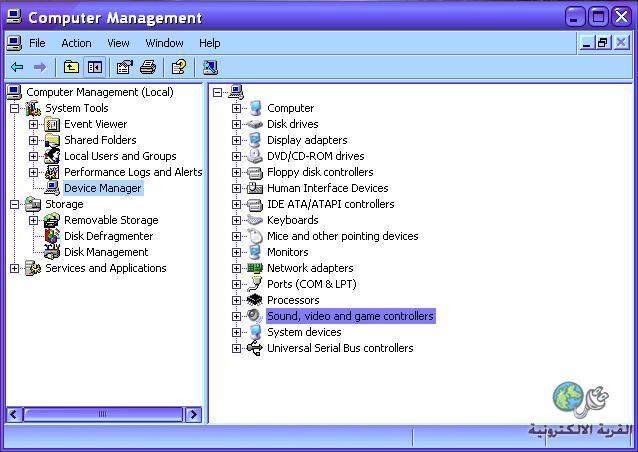
Task: Click the Human Interface Devices icon
Action: tap(255, 188)
